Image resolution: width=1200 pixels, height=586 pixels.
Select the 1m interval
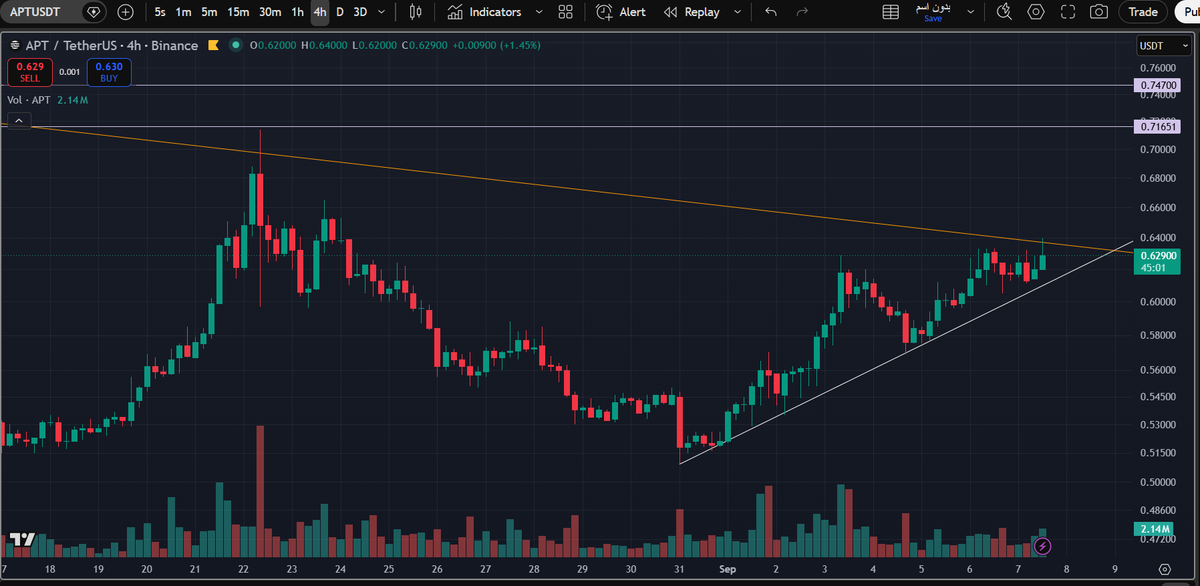(183, 12)
